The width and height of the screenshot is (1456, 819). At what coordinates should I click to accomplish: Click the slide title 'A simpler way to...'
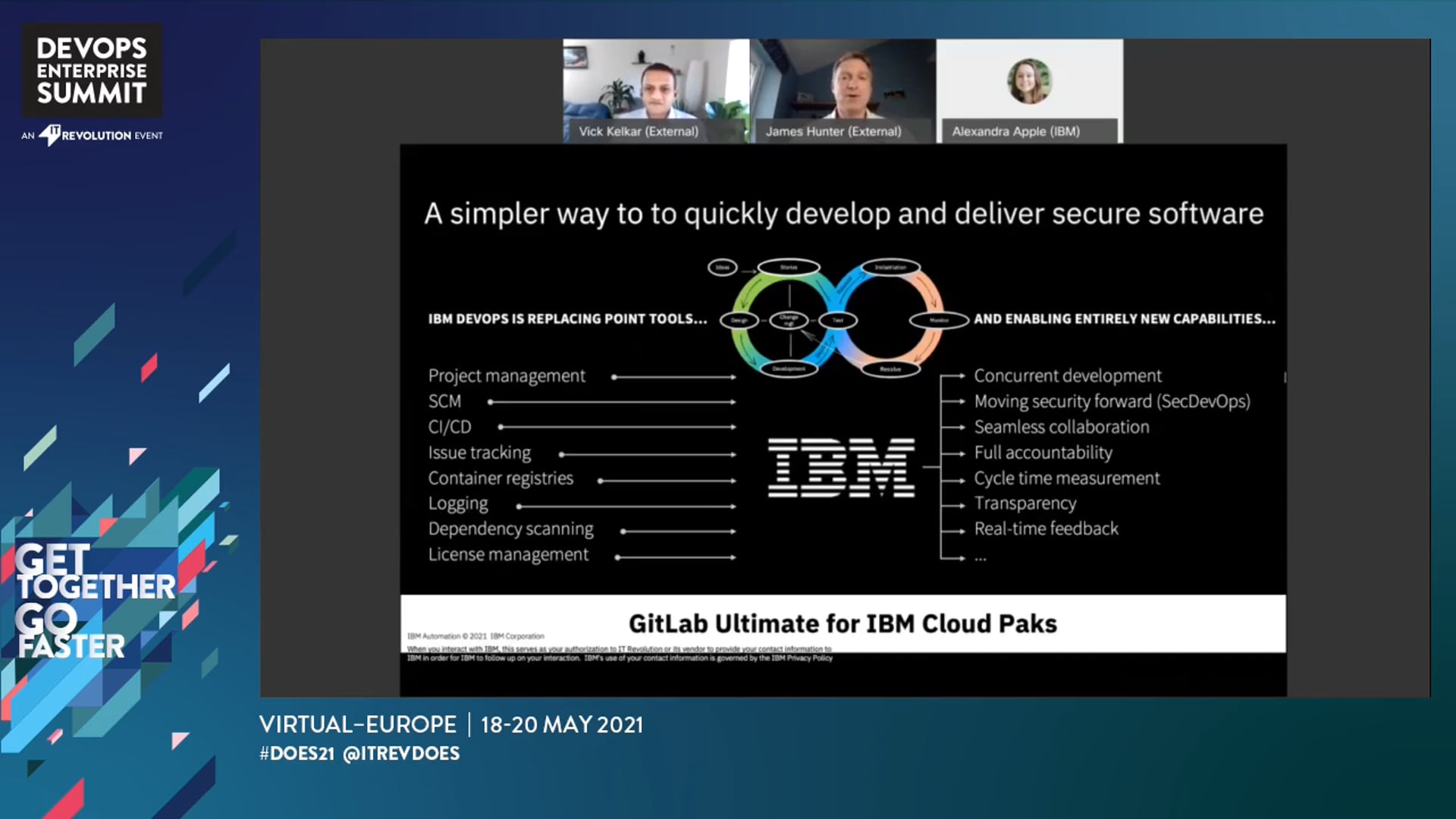[x=844, y=214]
